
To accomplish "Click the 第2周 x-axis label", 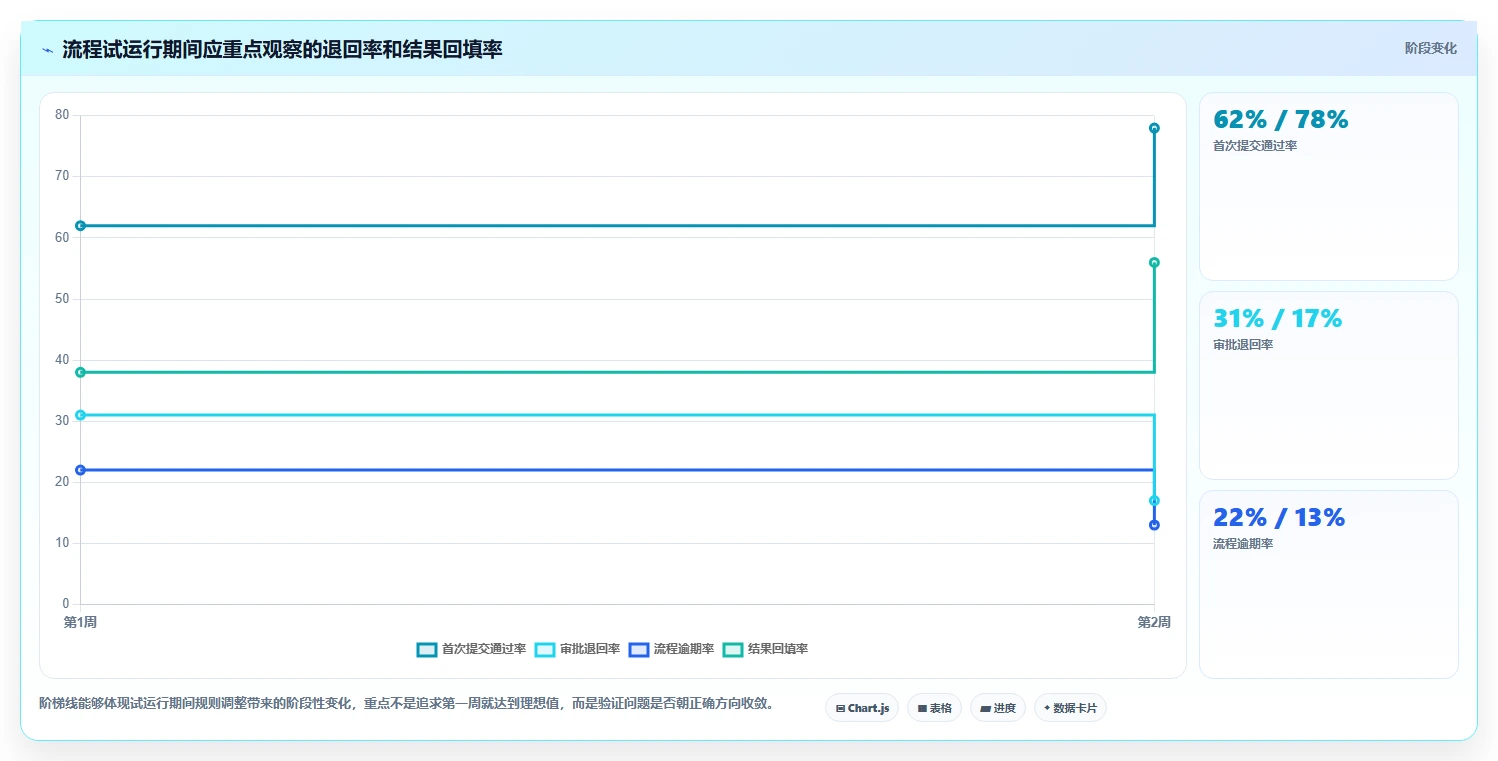I will [x=1154, y=622].
